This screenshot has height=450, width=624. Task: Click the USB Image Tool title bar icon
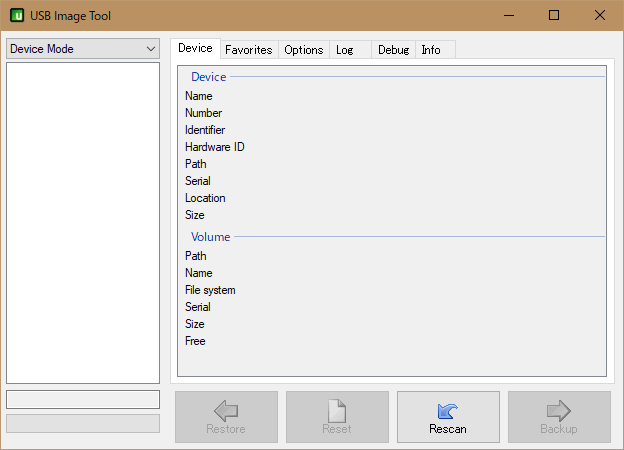(17, 15)
